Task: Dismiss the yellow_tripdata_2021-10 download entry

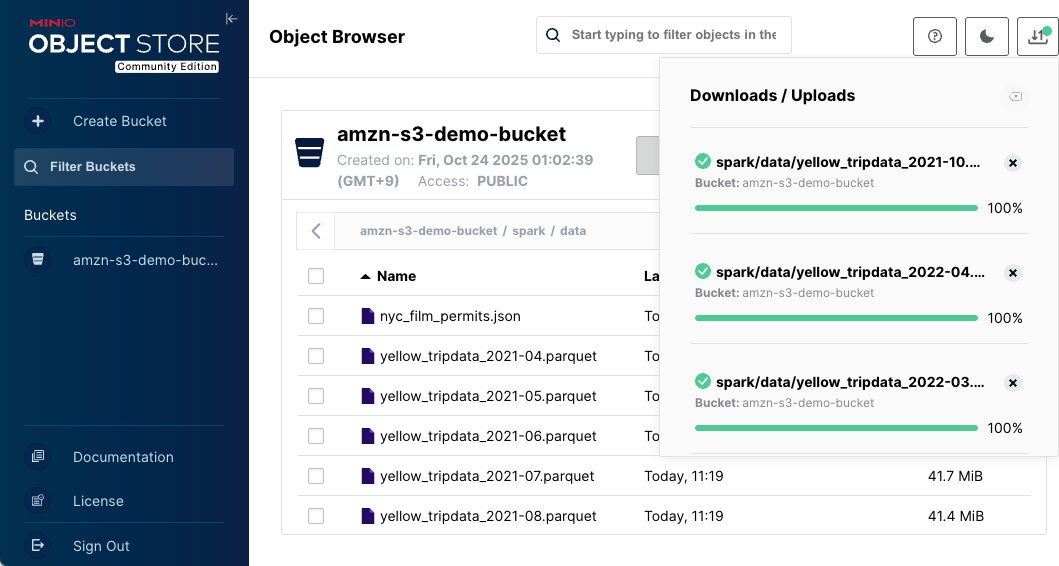Action: tap(1012, 163)
